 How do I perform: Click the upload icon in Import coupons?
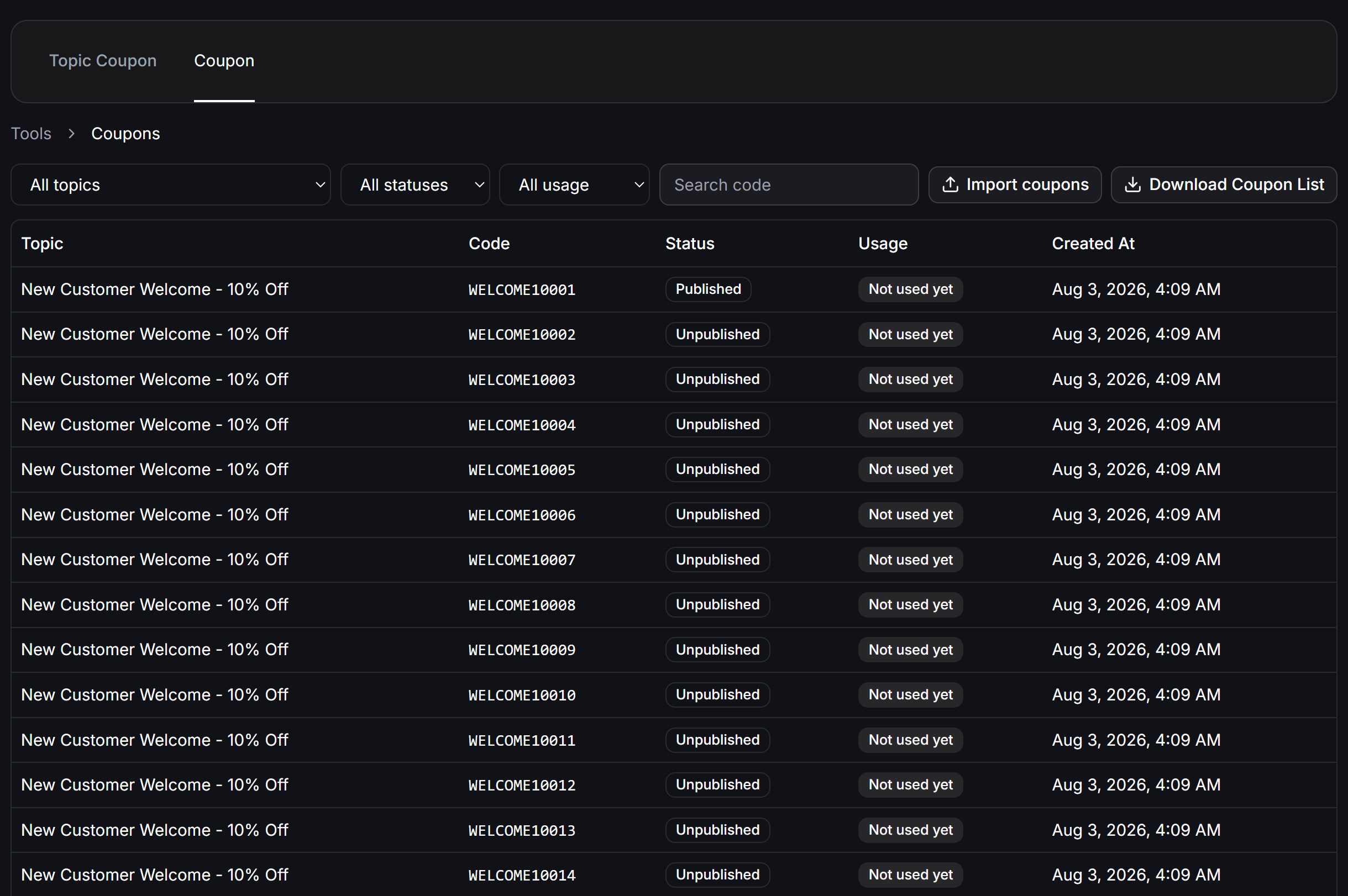[950, 185]
